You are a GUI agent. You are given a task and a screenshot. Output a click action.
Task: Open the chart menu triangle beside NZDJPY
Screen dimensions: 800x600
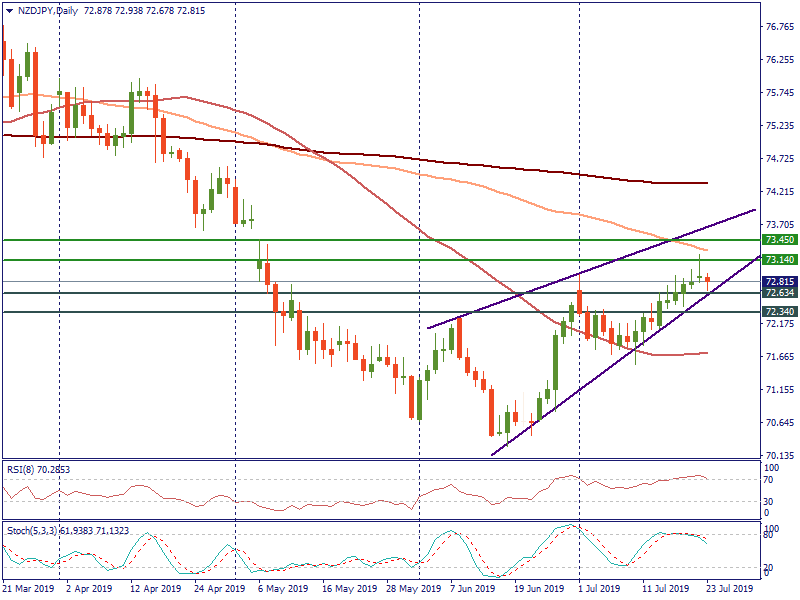[8, 10]
